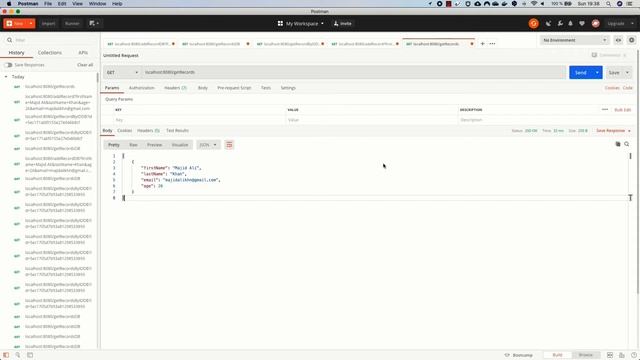Image resolution: width=640 pixels, height=360 pixels.
Task: Click the Import button
Action: coord(48,24)
